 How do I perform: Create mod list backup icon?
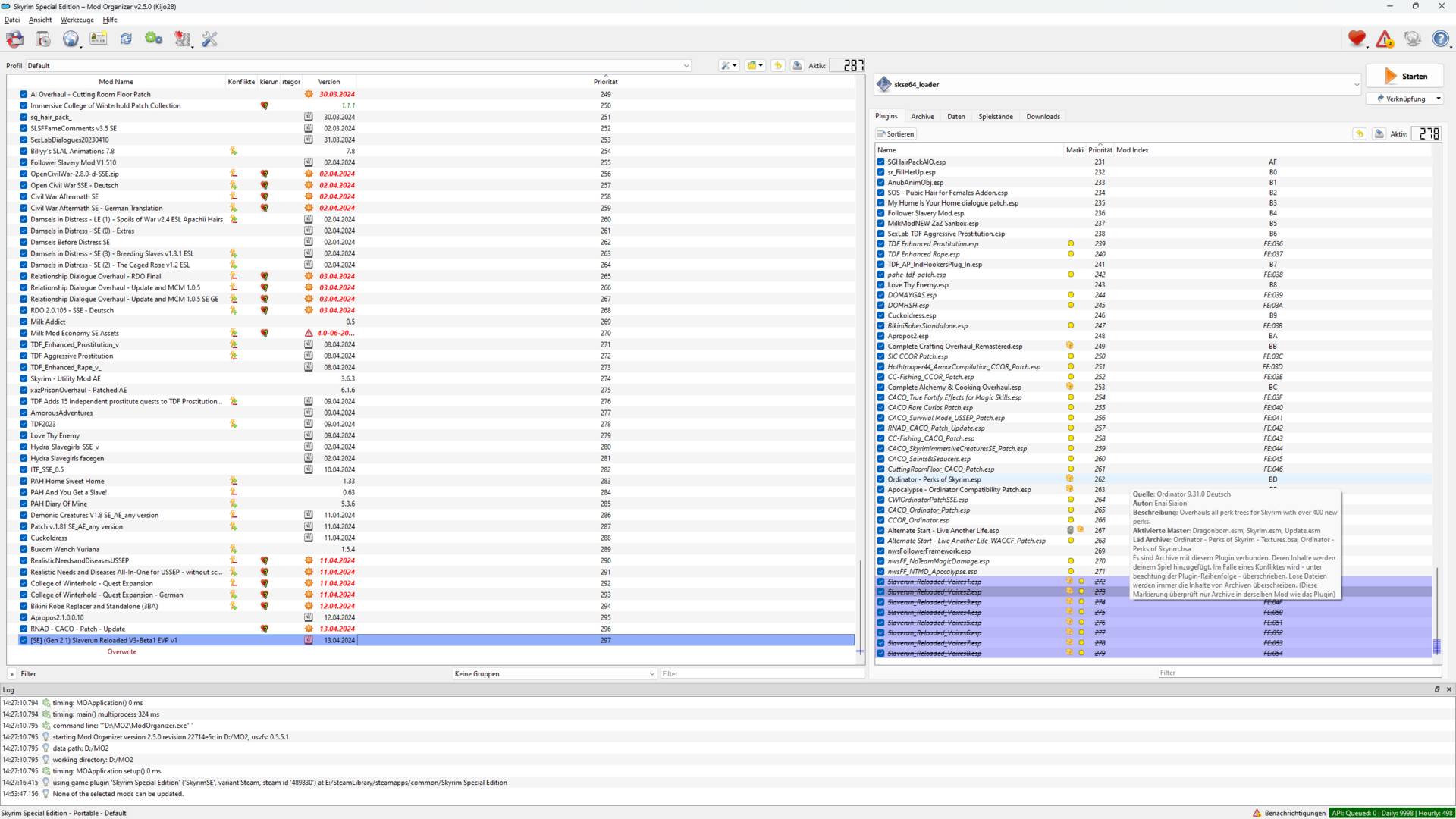[x=797, y=66]
